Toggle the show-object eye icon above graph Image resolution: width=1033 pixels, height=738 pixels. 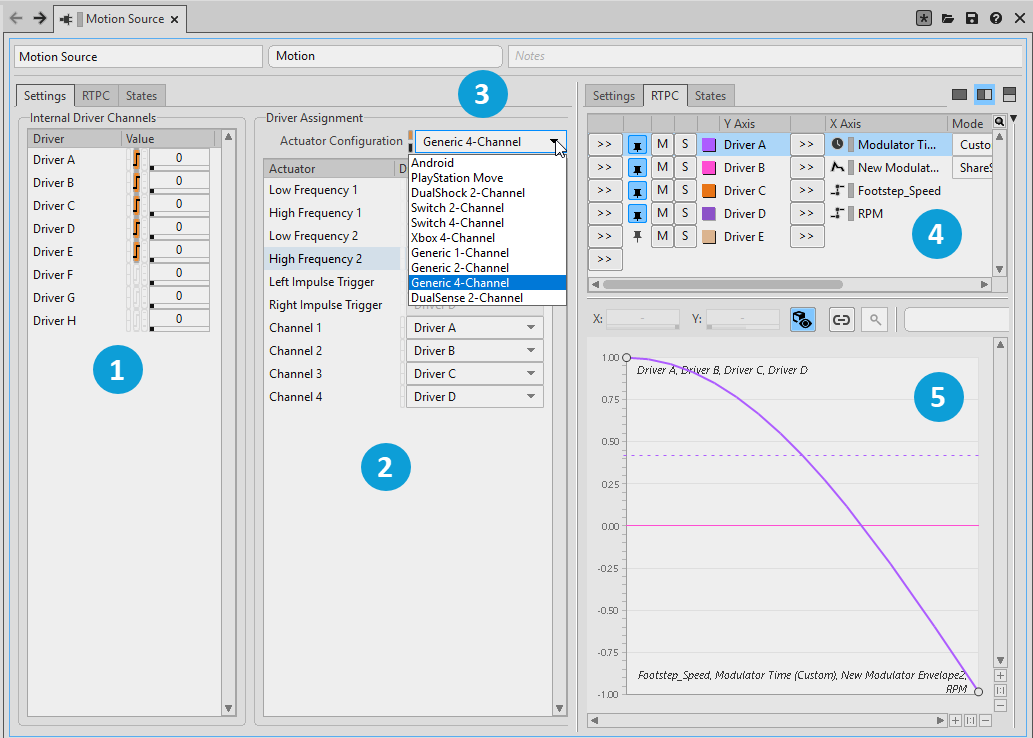[803, 319]
